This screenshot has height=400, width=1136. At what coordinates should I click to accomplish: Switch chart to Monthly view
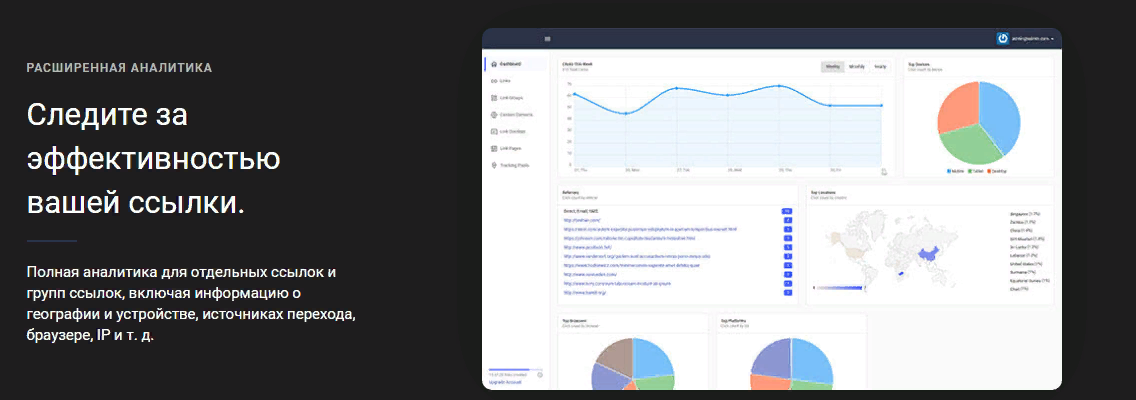coord(857,67)
